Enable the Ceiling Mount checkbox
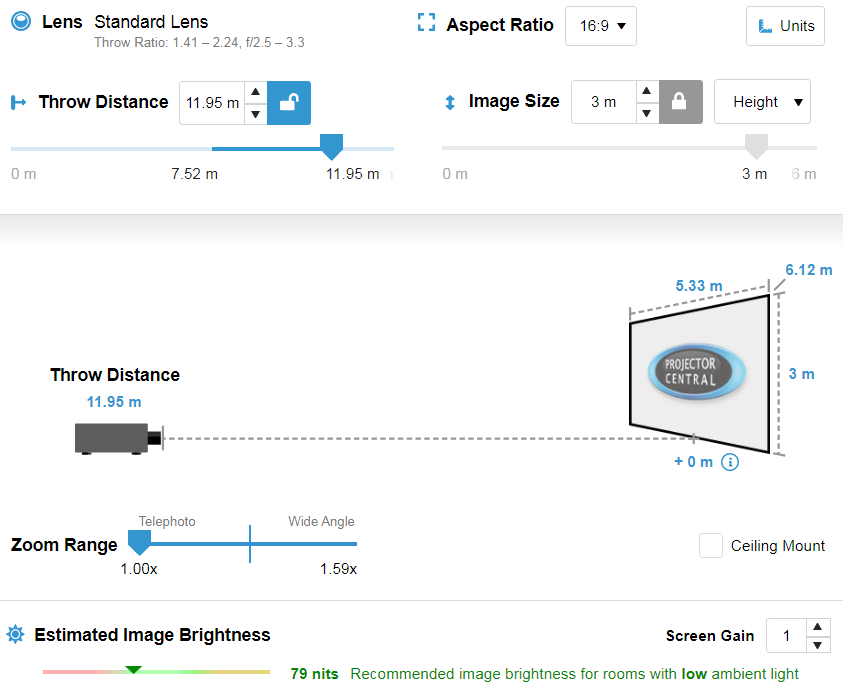Viewport: 843px width, 691px height. click(x=711, y=545)
